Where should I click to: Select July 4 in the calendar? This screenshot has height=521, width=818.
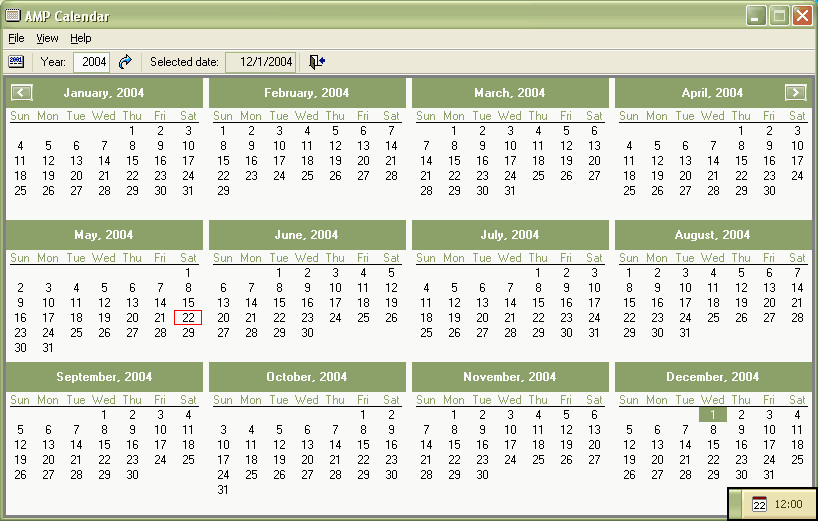pyautogui.click(x=426, y=288)
